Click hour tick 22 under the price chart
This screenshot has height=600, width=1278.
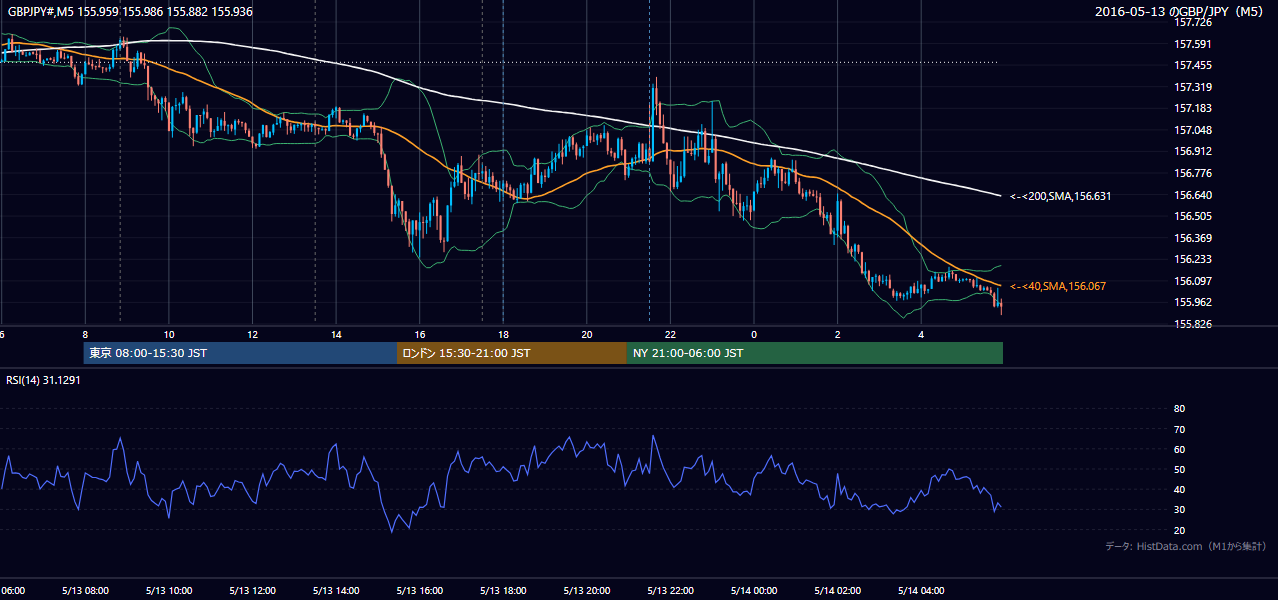(670, 334)
